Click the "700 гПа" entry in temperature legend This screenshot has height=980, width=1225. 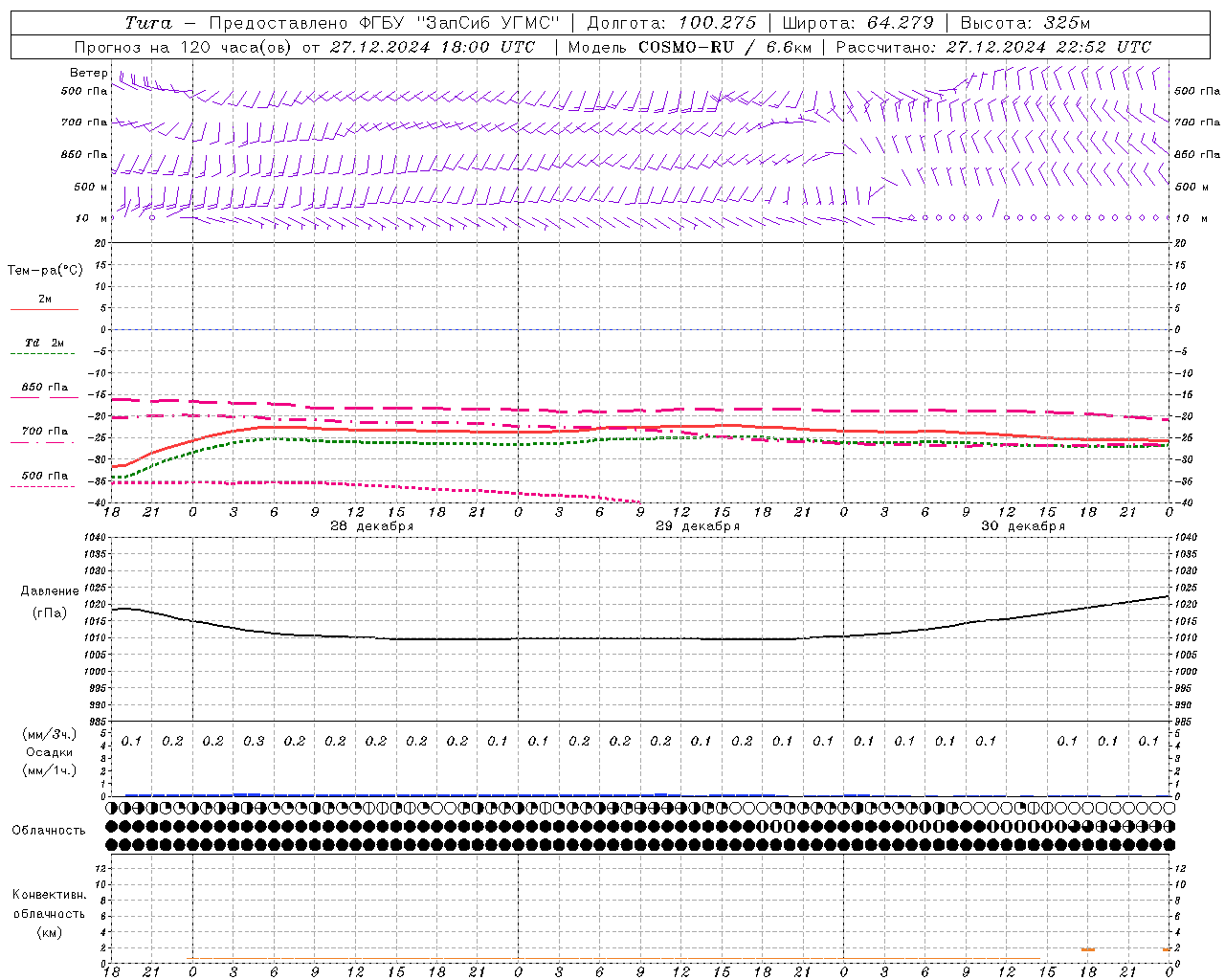45,432
